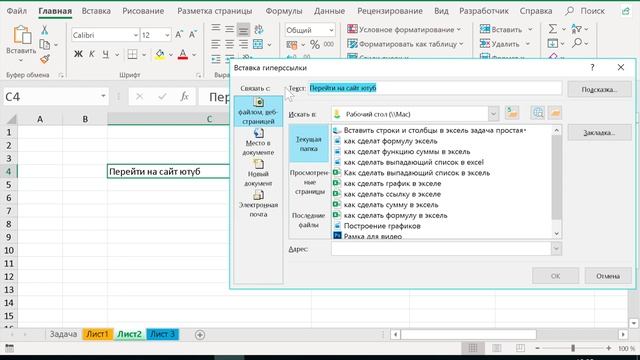Screen dimensions: 640x360
Task: Switch to the Разработчик ribbon tab
Action: tap(484, 11)
